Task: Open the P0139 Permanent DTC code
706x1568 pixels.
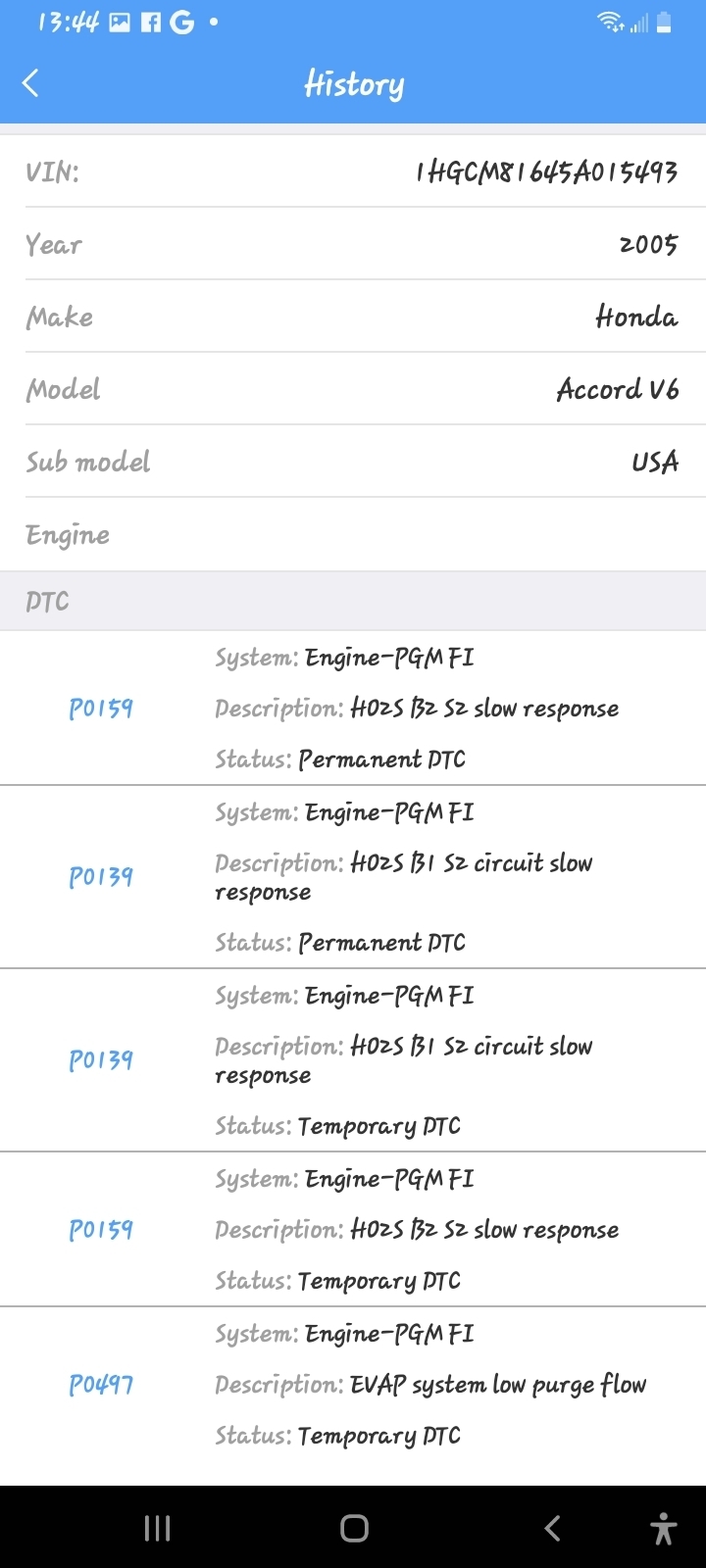Action: [x=101, y=876]
